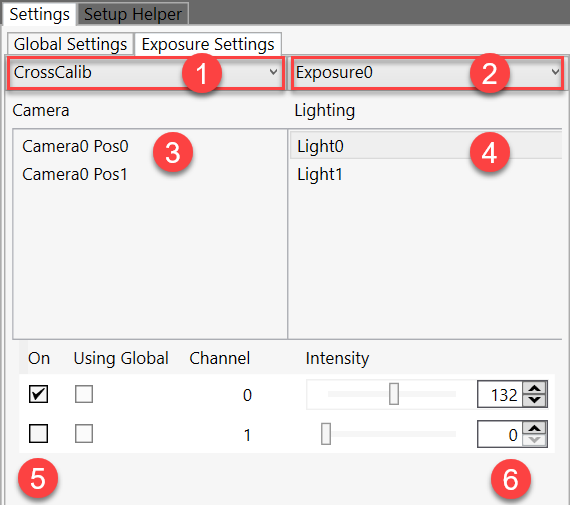Increase channel 1 intensity with up arrow
The height and width of the screenshot is (505, 570).
(x=535, y=428)
